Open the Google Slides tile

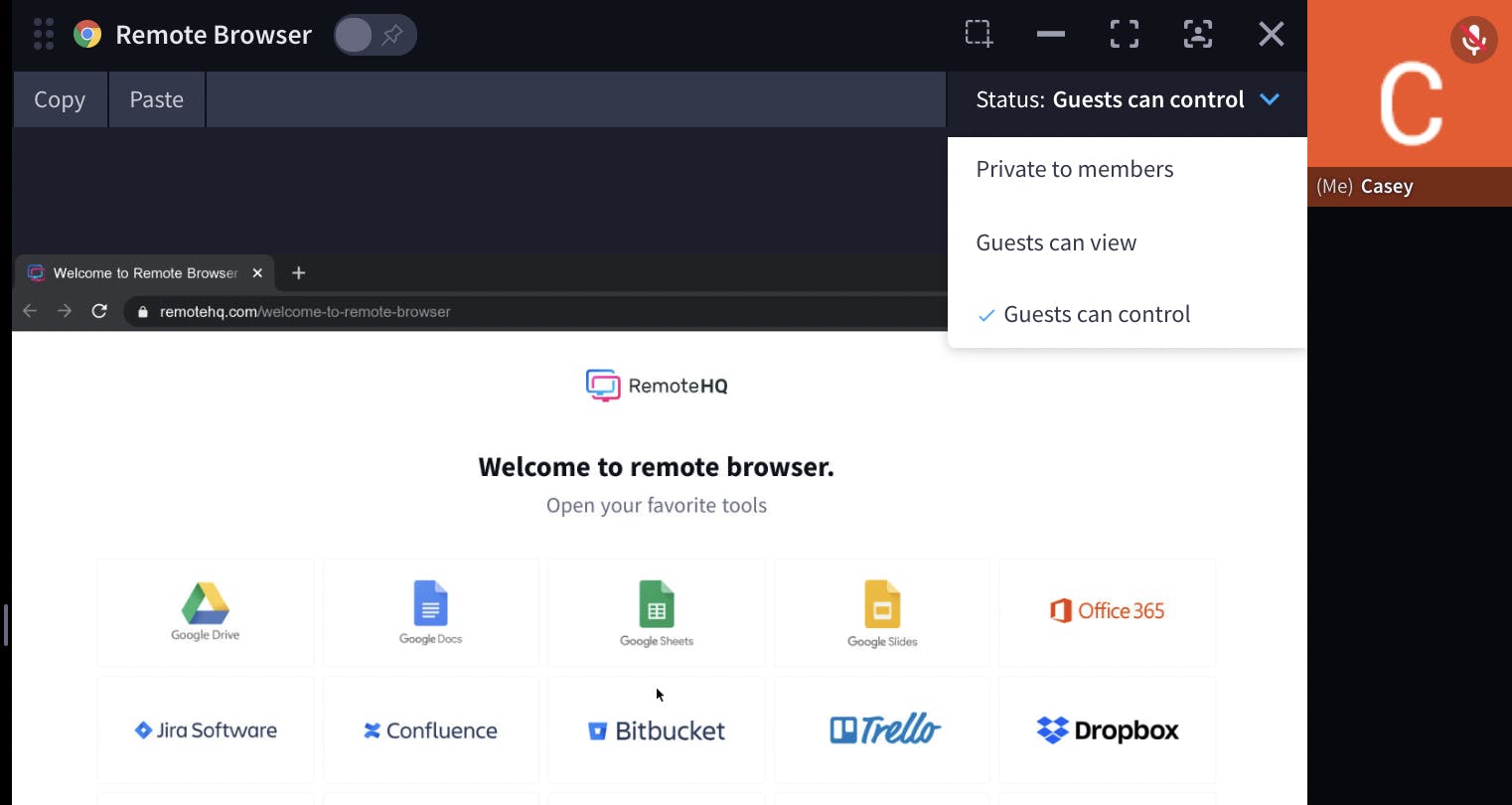pos(882,612)
